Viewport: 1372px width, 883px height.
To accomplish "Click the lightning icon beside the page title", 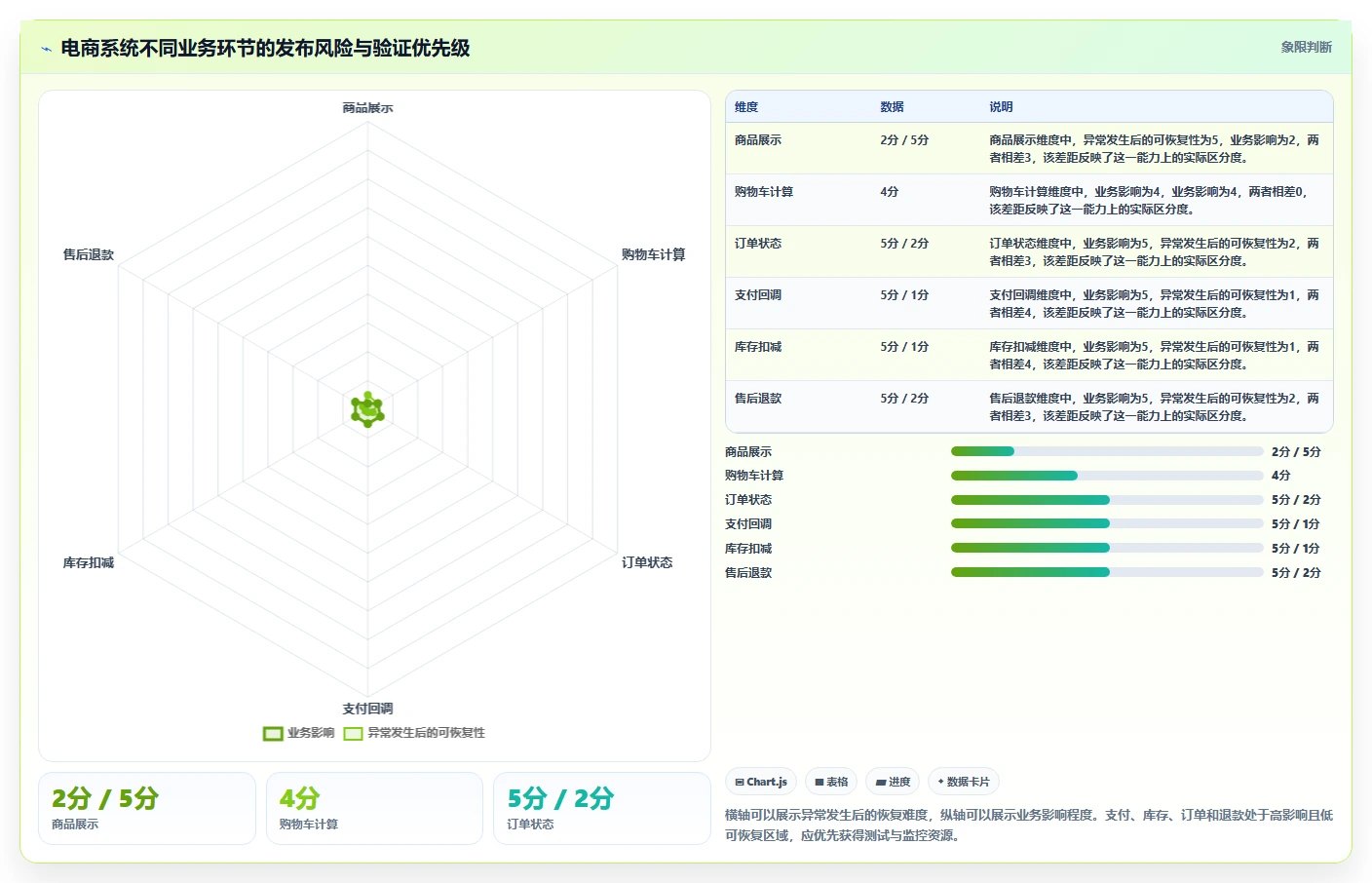I will pos(46,49).
